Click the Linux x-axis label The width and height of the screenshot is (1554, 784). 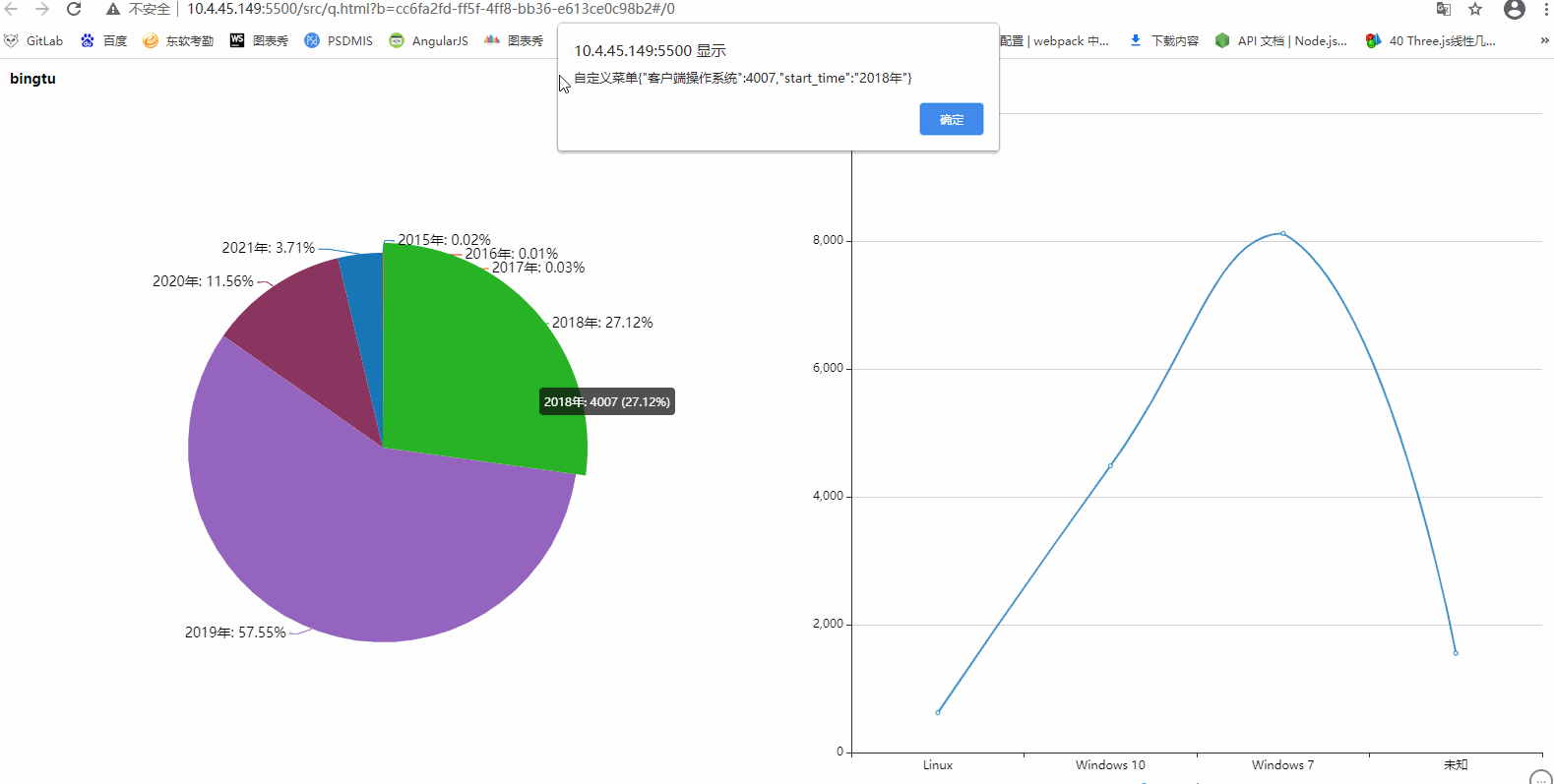938,765
